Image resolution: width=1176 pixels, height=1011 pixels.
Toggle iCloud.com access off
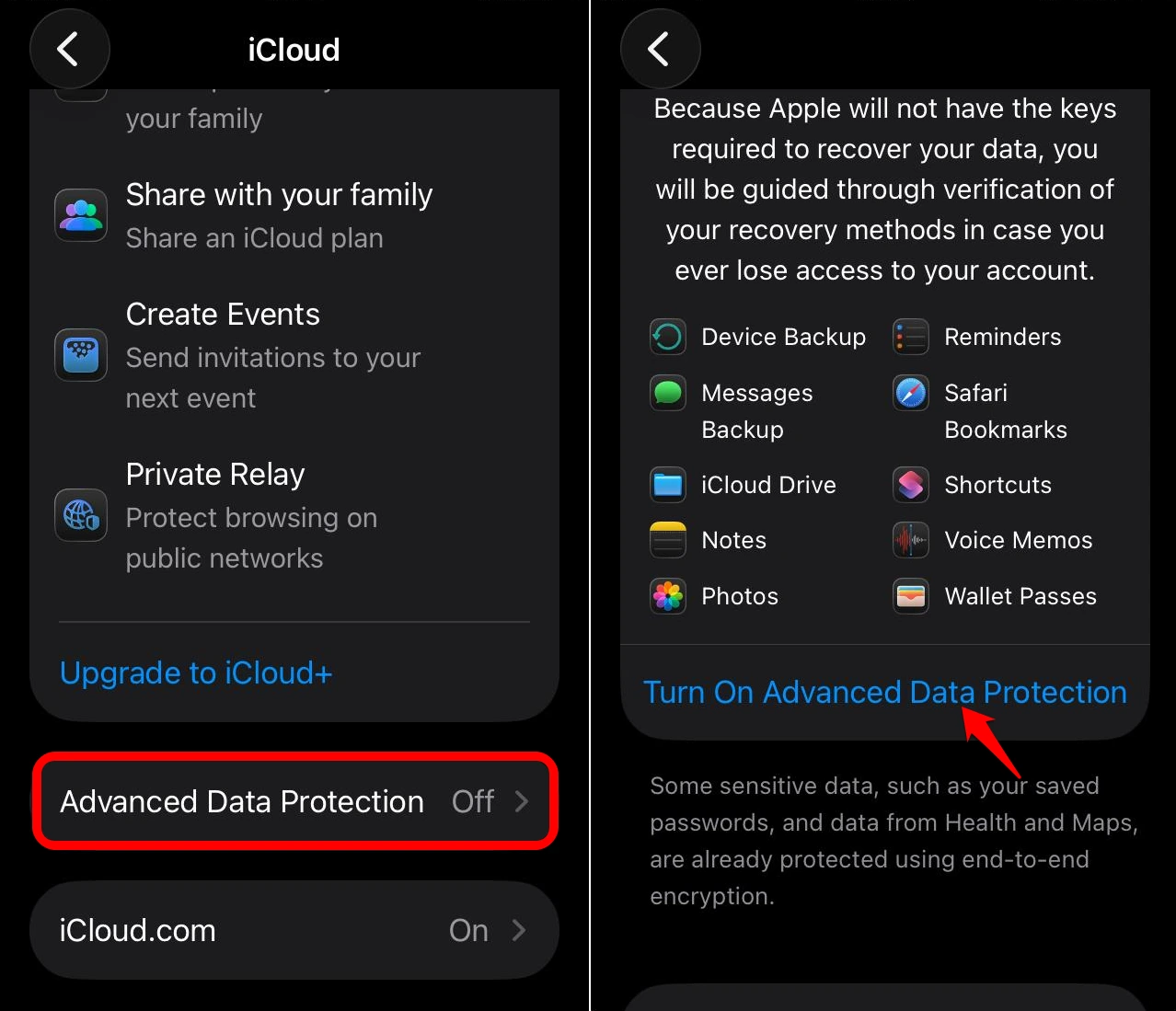coord(468,930)
